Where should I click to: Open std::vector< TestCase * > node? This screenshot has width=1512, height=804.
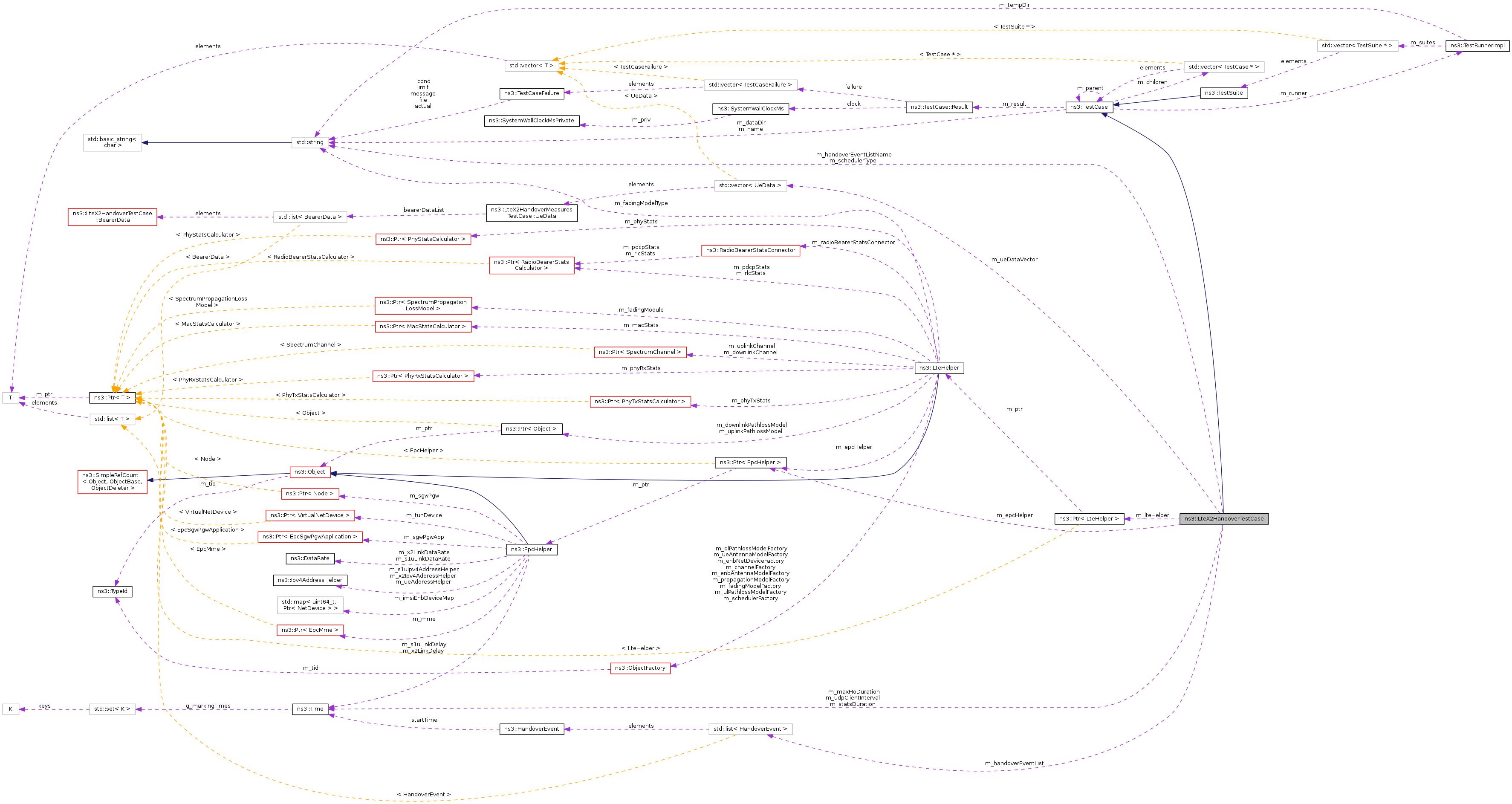[x=1224, y=67]
